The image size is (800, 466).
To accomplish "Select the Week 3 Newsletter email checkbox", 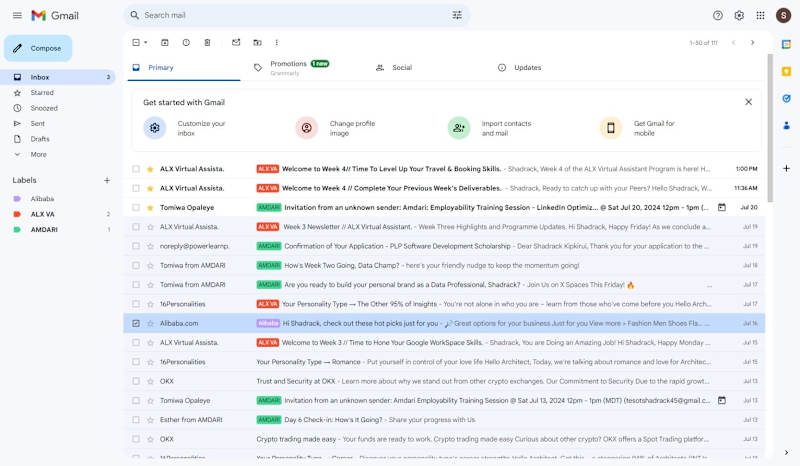I will pos(136,227).
